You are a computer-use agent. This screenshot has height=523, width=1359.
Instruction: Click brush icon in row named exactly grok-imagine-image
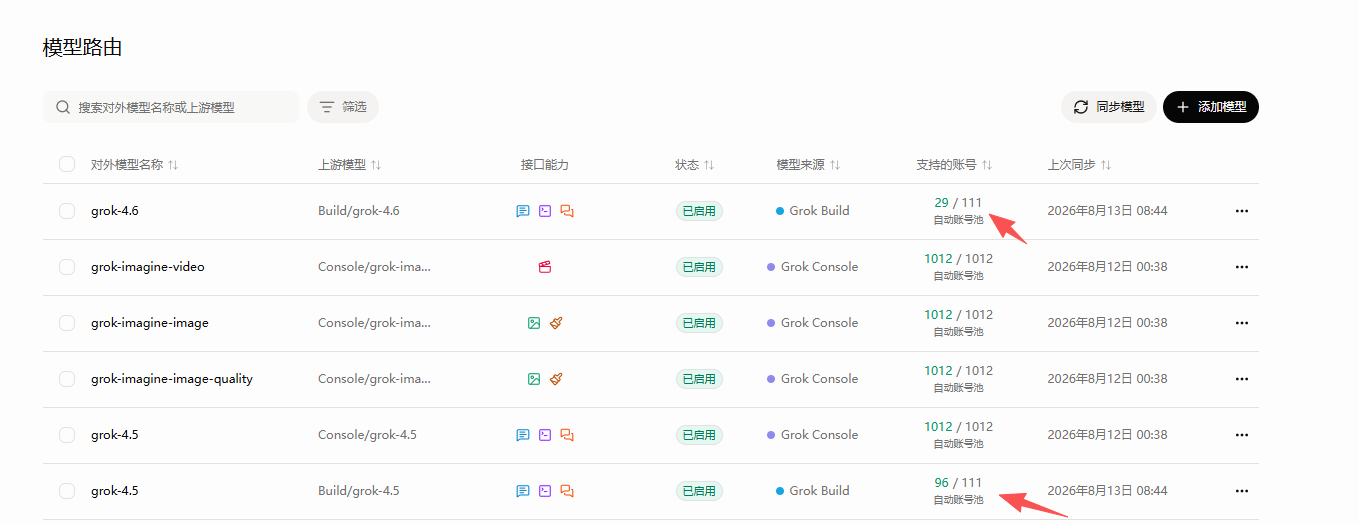(556, 323)
